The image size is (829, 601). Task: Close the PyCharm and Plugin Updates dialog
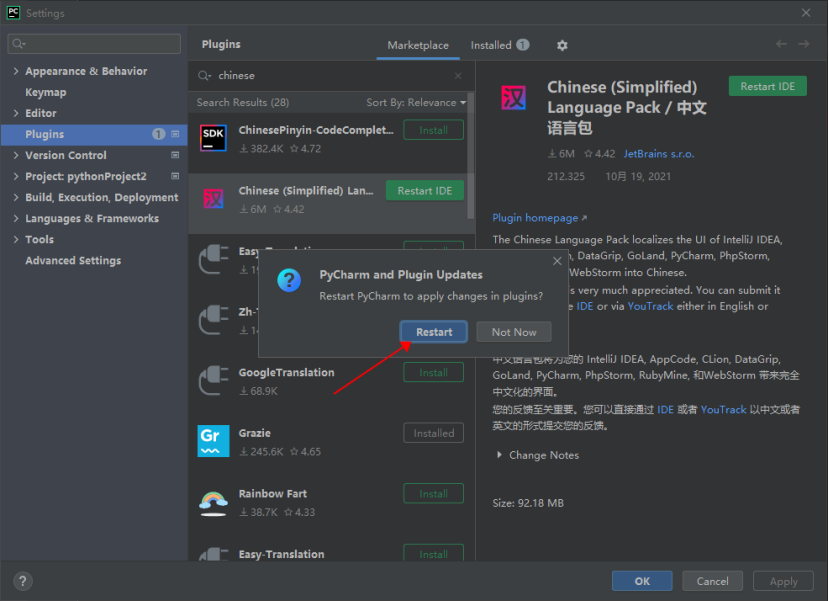(x=557, y=261)
